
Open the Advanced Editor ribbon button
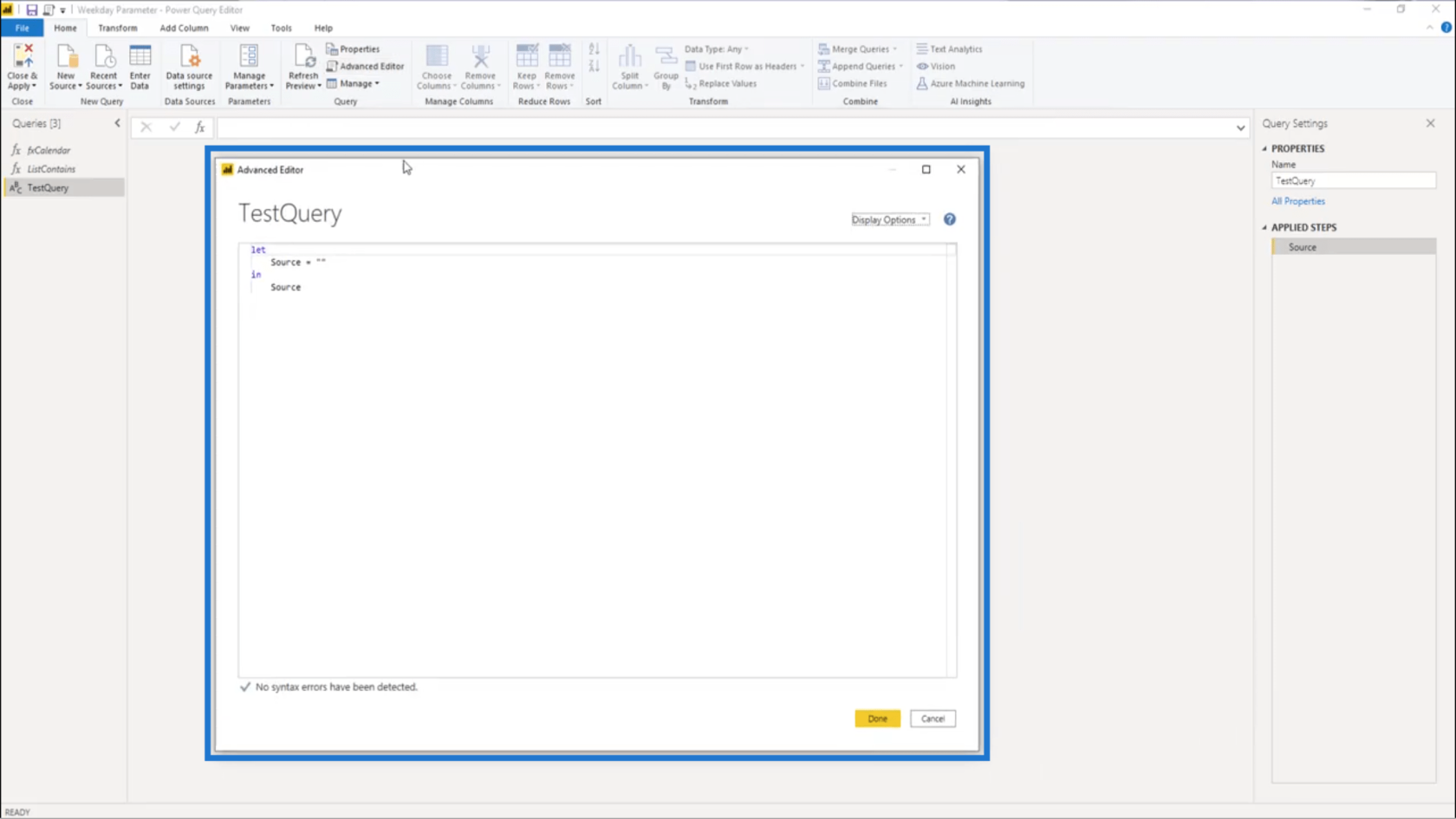tap(365, 67)
